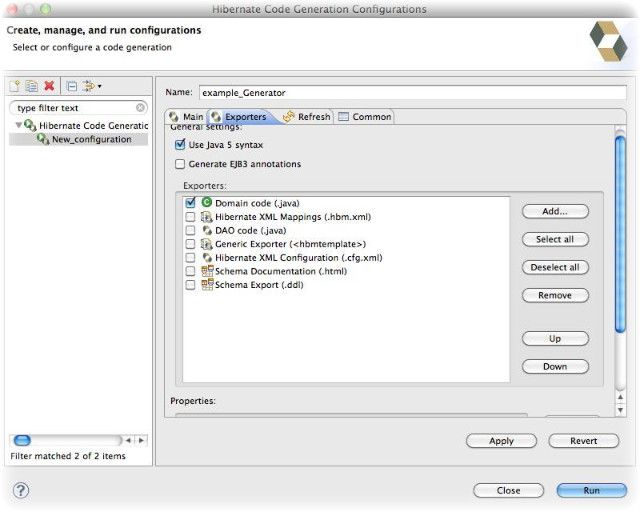Click the Name input field
This screenshot has height=512, width=640.
click(x=412, y=93)
